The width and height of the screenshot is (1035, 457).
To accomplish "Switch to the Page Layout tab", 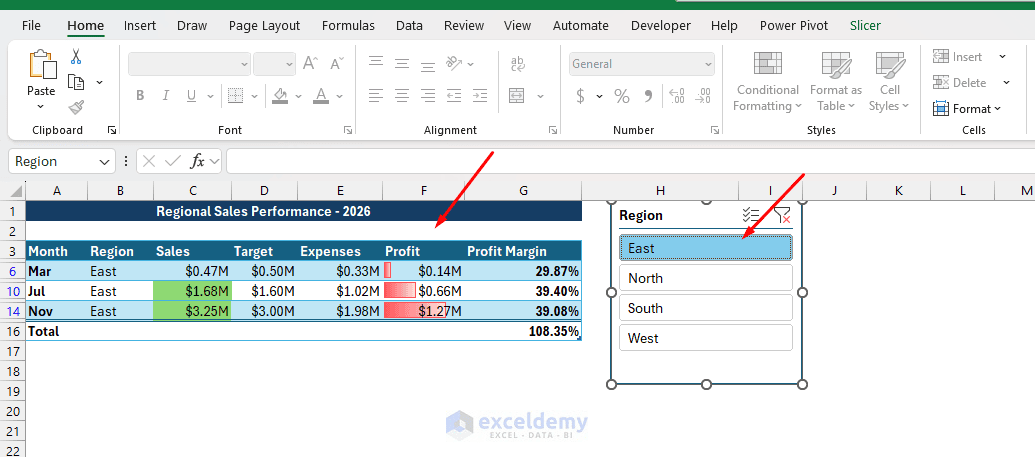I will [264, 26].
